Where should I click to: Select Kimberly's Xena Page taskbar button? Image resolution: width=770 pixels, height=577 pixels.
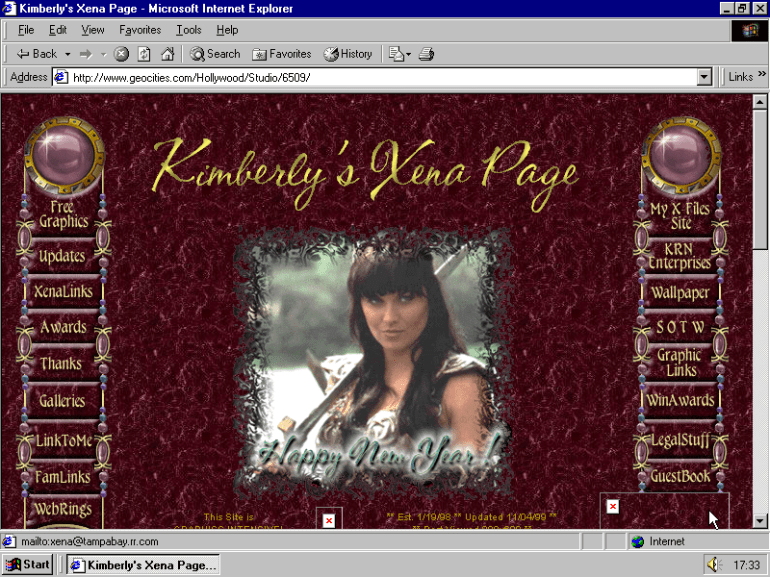click(x=143, y=565)
